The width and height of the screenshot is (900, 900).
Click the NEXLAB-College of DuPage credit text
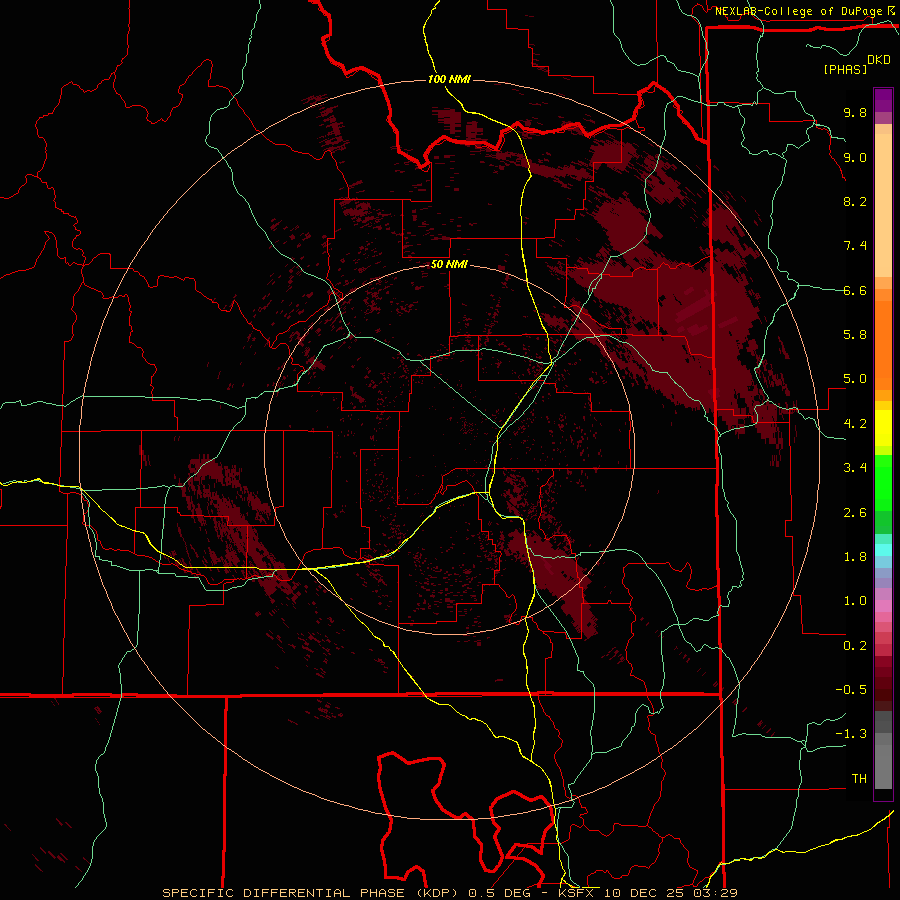click(799, 11)
